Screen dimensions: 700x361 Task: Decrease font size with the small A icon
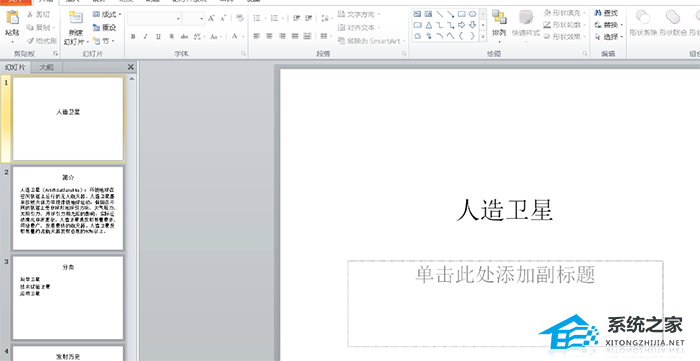click(223, 18)
